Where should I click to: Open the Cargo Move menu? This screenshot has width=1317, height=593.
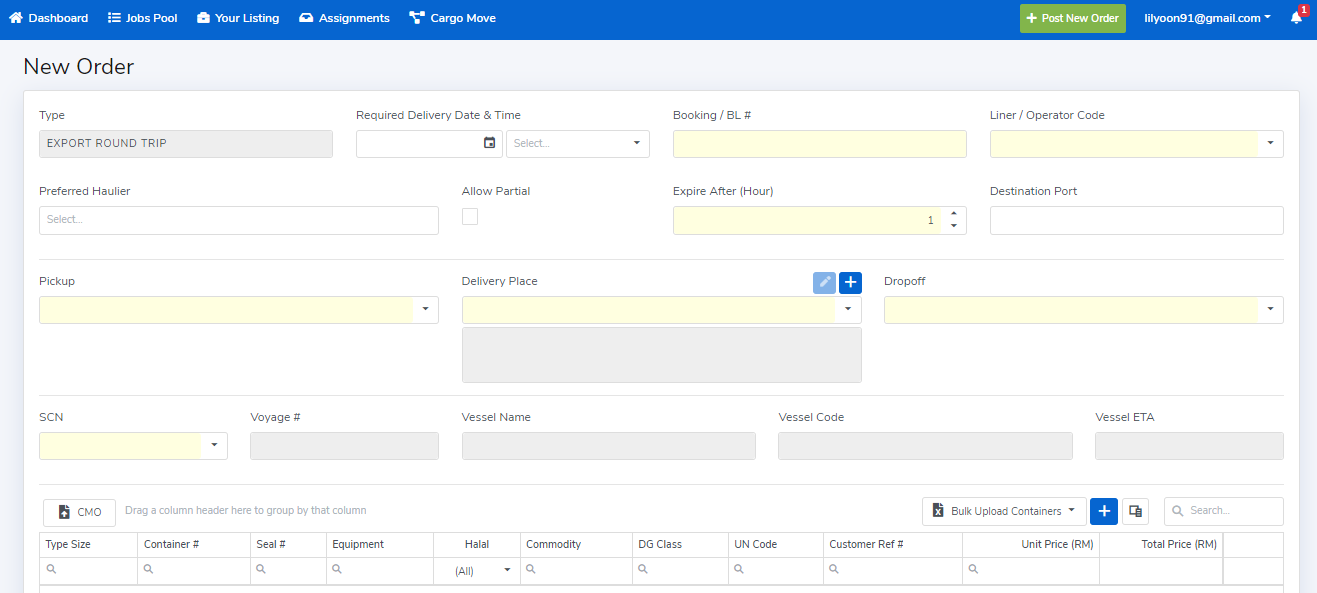(x=452, y=18)
